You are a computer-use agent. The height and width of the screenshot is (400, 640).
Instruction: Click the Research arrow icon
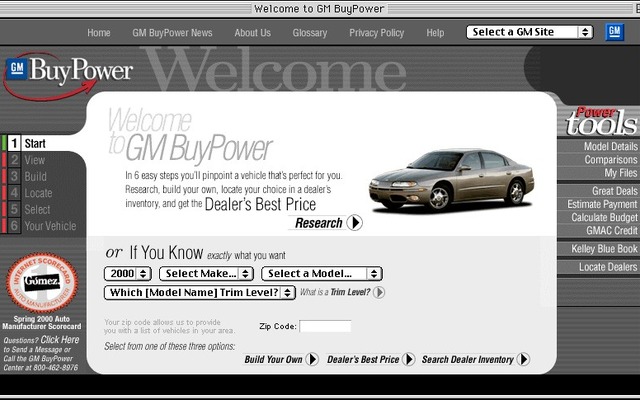(354, 223)
